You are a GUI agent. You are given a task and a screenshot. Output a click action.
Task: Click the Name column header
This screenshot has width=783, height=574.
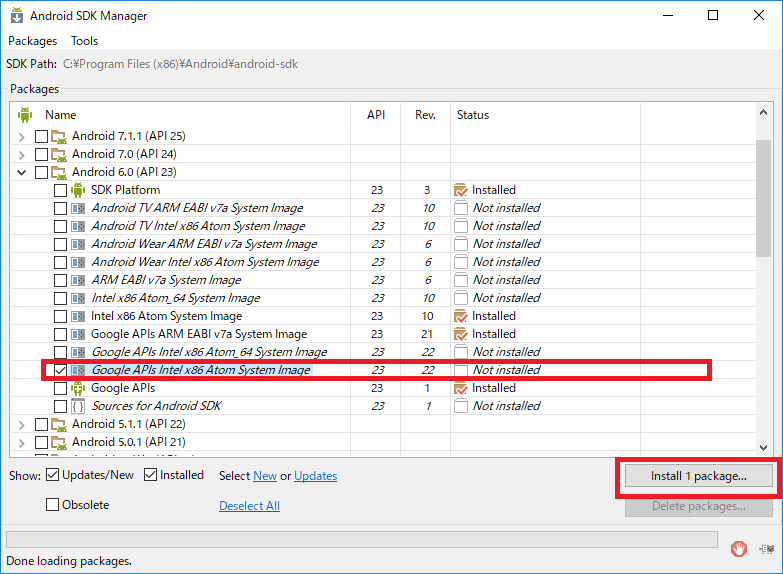[61, 115]
